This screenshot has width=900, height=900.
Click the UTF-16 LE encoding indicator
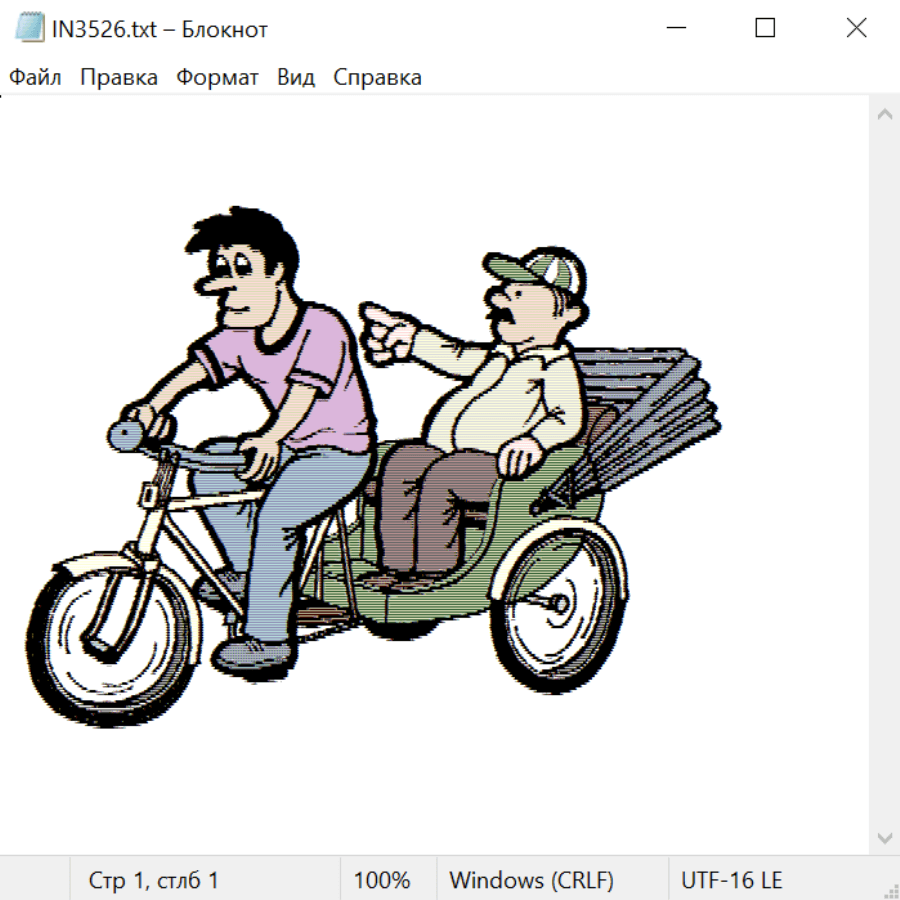tap(731, 881)
